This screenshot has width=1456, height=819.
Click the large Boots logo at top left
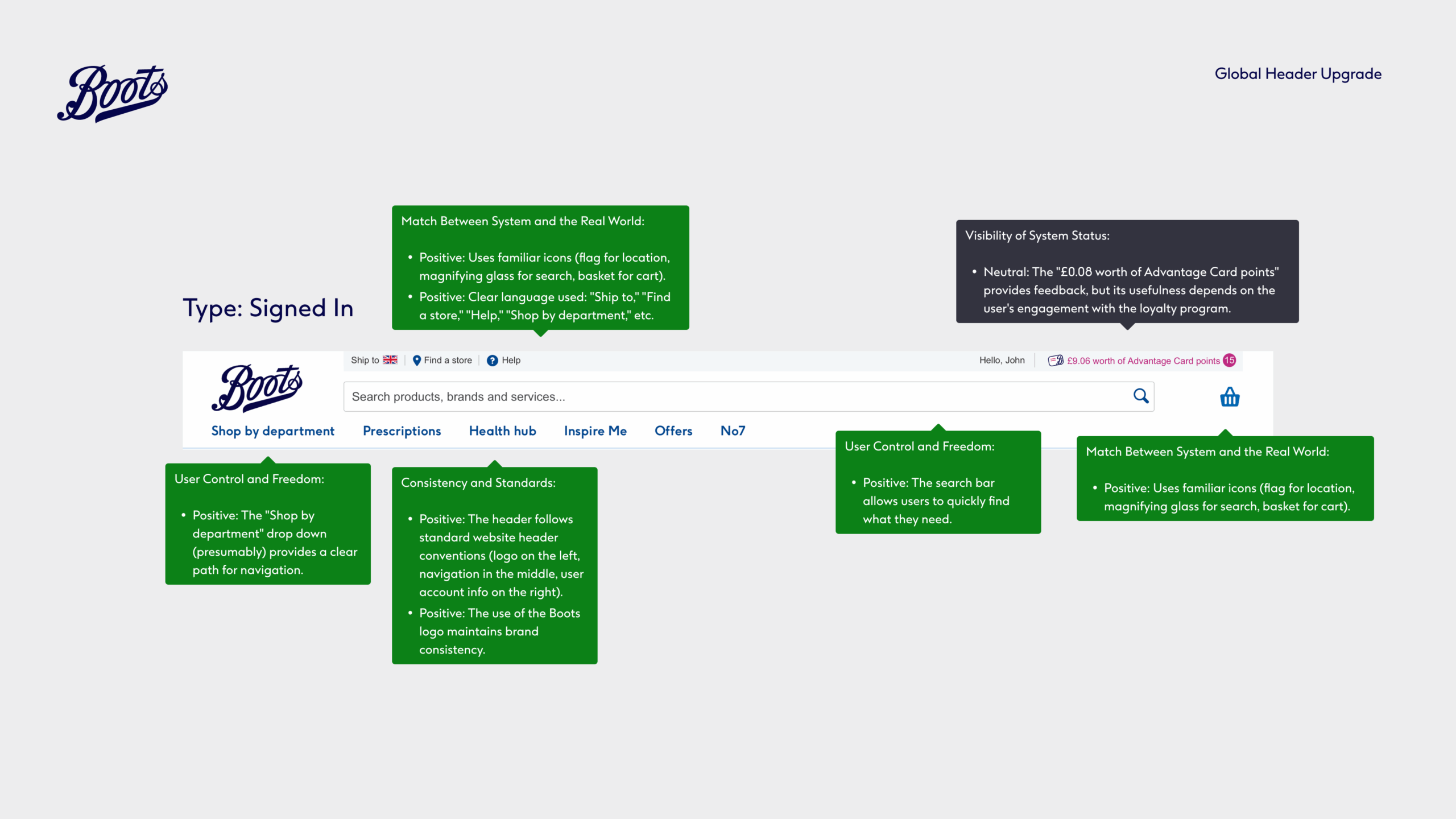pos(113,93)
